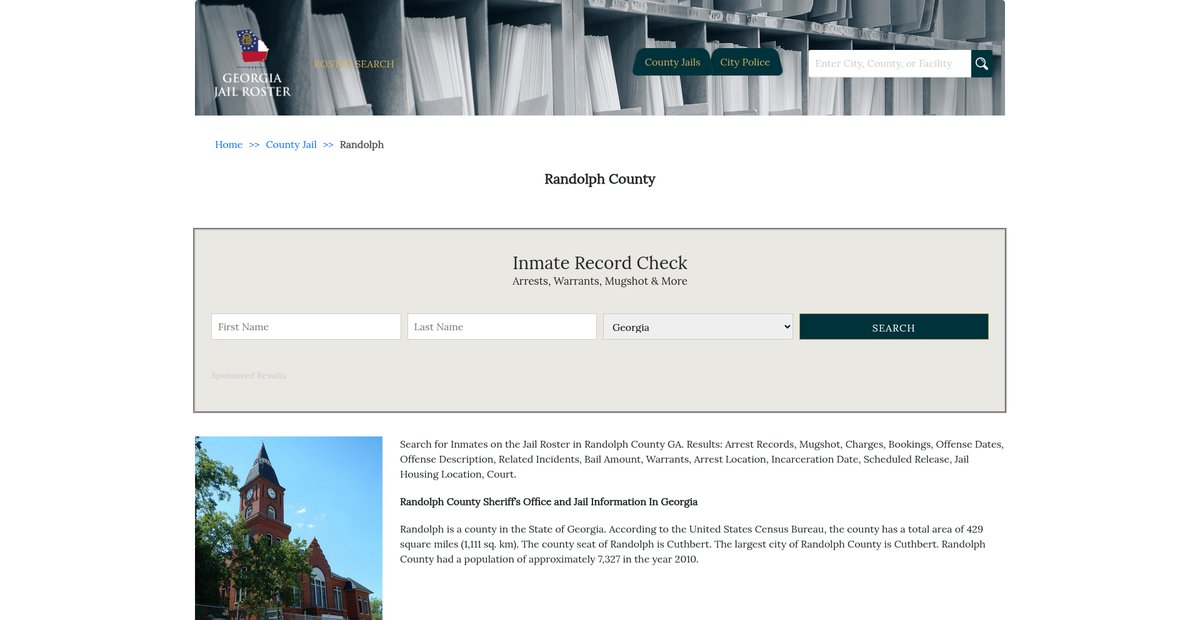This screenshot has height=620, width=1200.
Task: Click the Sponsored Results label
Action: pos(248,376)
